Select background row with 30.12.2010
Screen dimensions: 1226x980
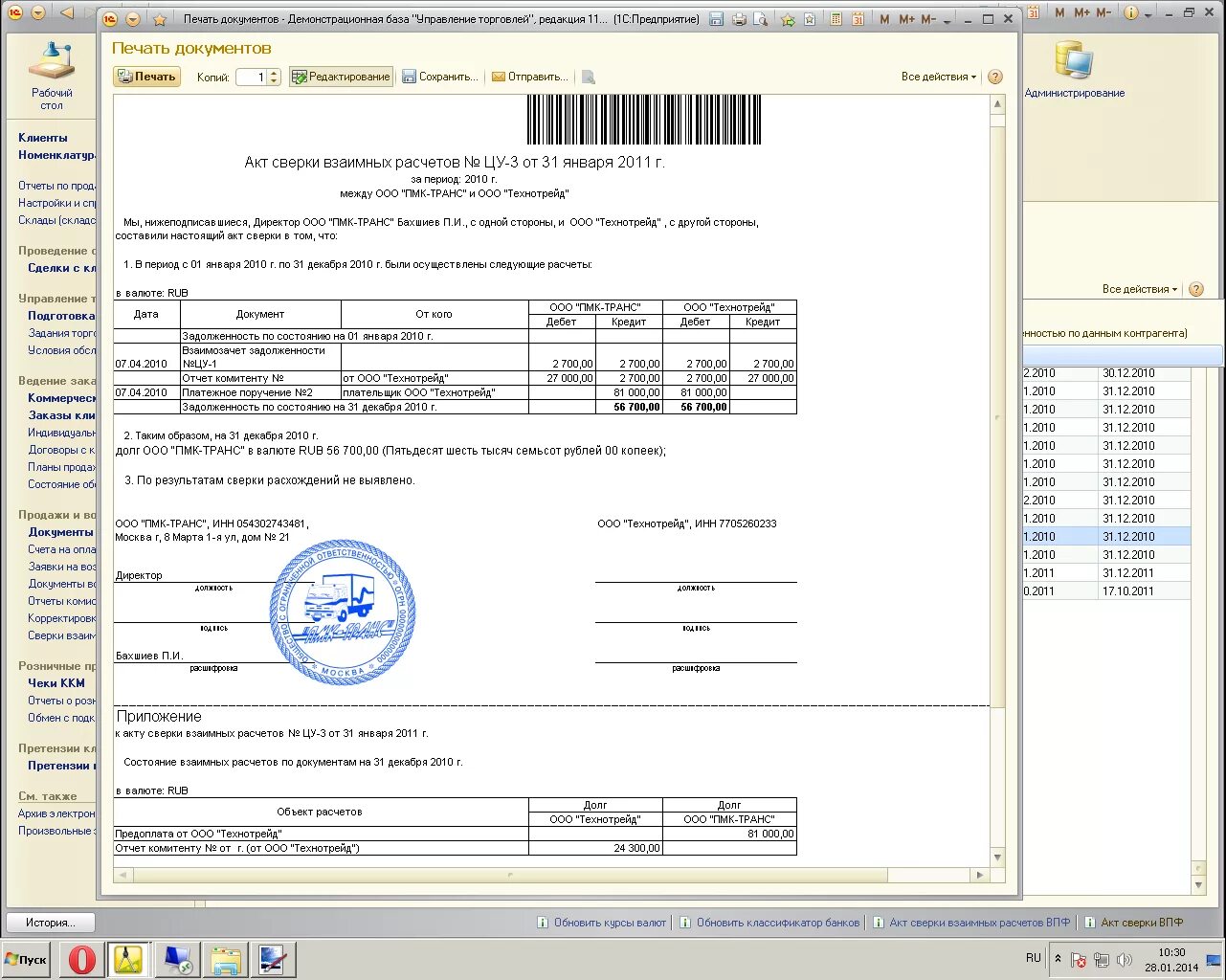coord(1106,373)
